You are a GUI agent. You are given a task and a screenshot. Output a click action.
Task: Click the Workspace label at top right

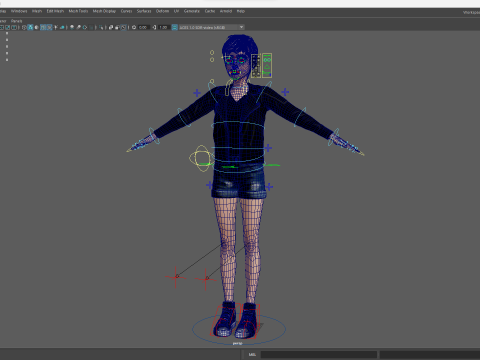click(471, 13)
